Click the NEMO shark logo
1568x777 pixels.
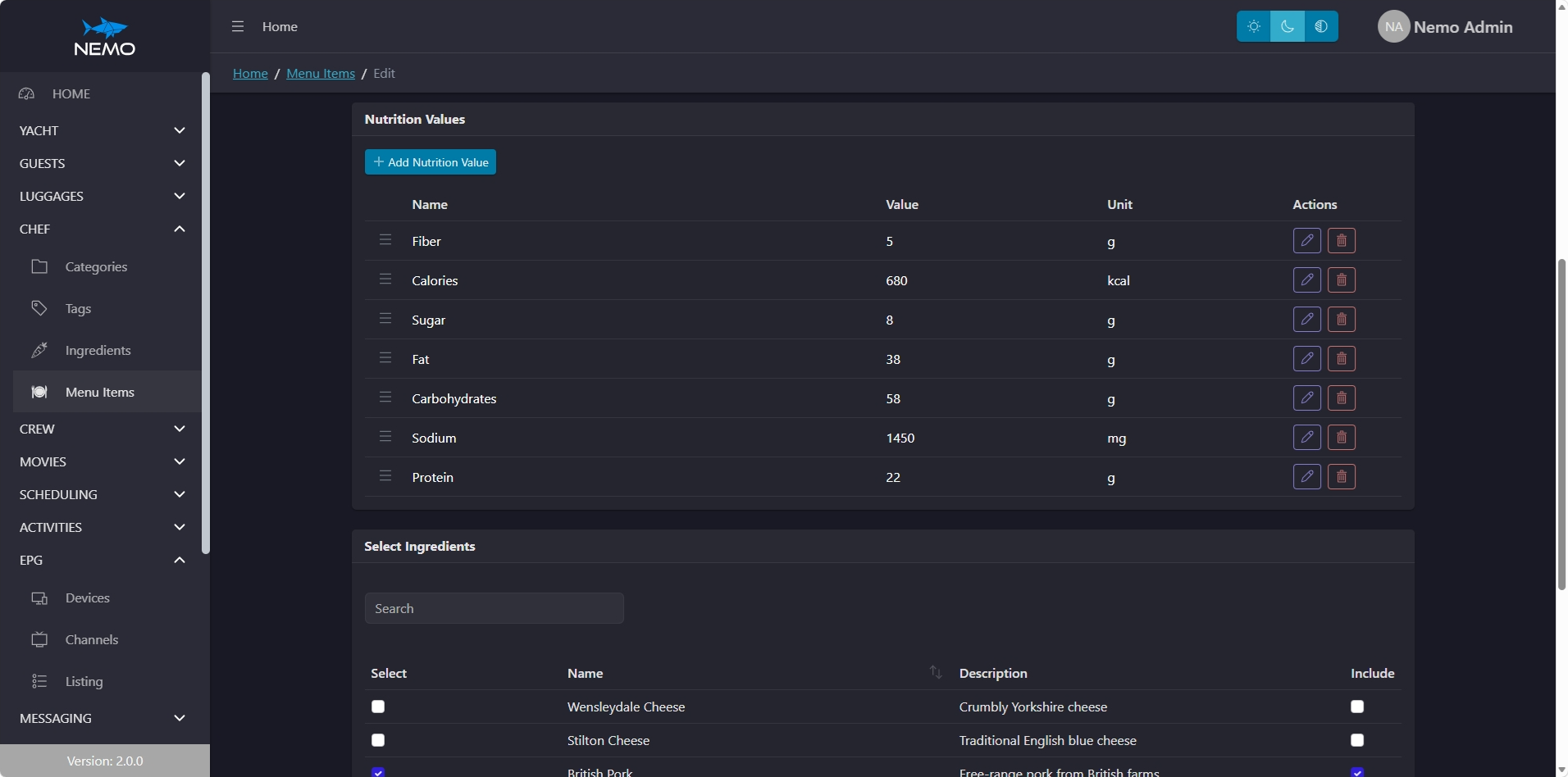coord(105,37)
